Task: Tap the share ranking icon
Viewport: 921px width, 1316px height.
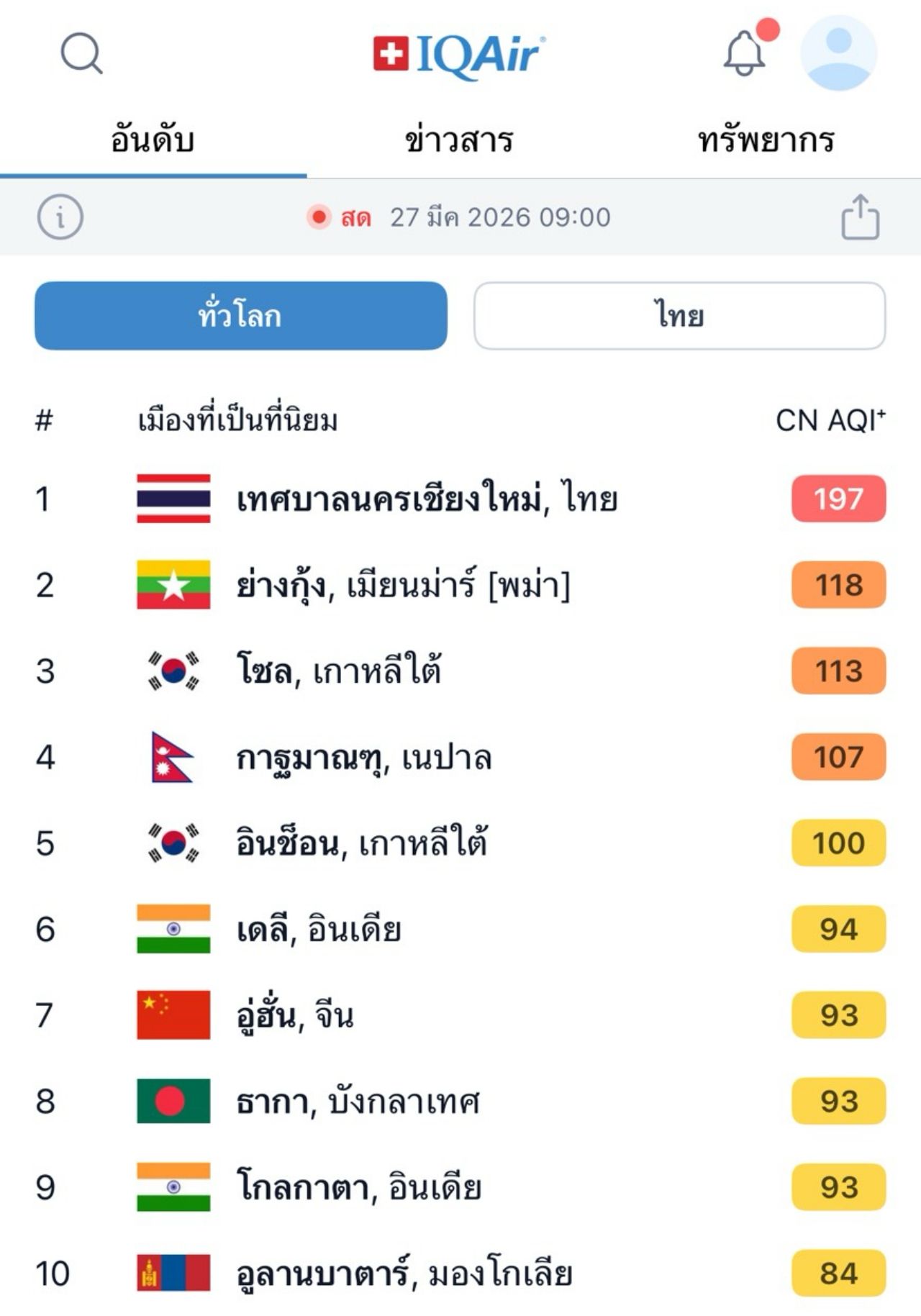Action: click(860, 217)
